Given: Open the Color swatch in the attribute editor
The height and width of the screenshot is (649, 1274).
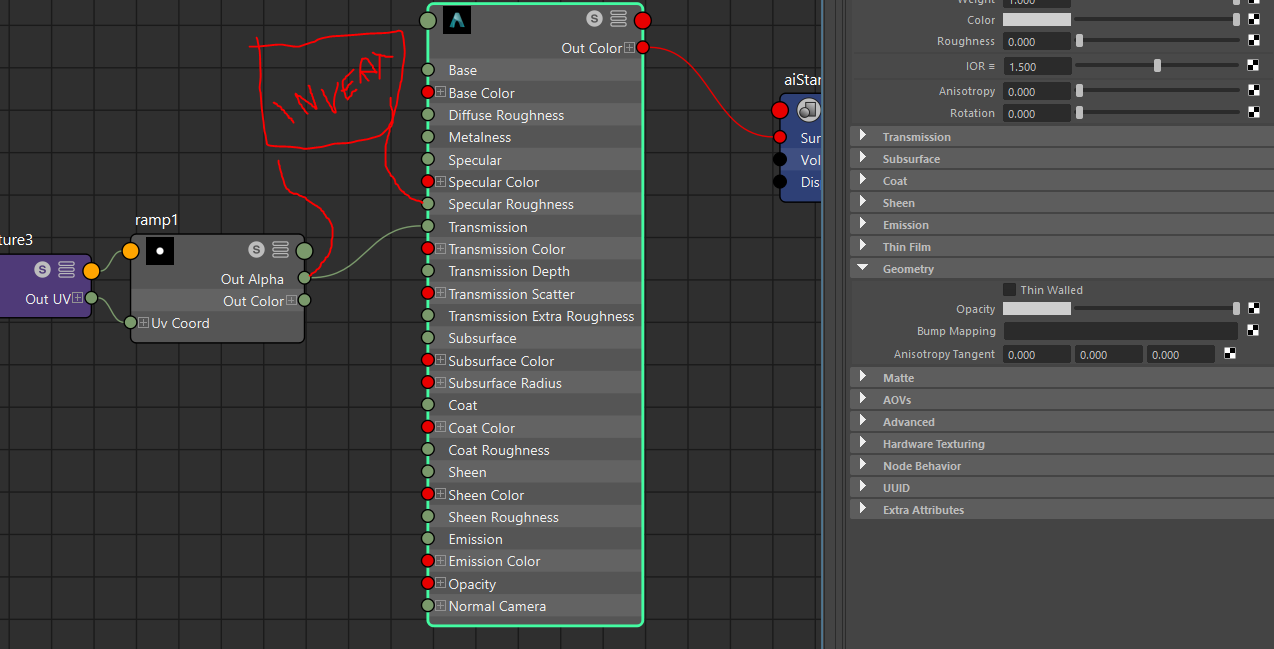Looking at the screenshot, I should [x=1036, y=19].
